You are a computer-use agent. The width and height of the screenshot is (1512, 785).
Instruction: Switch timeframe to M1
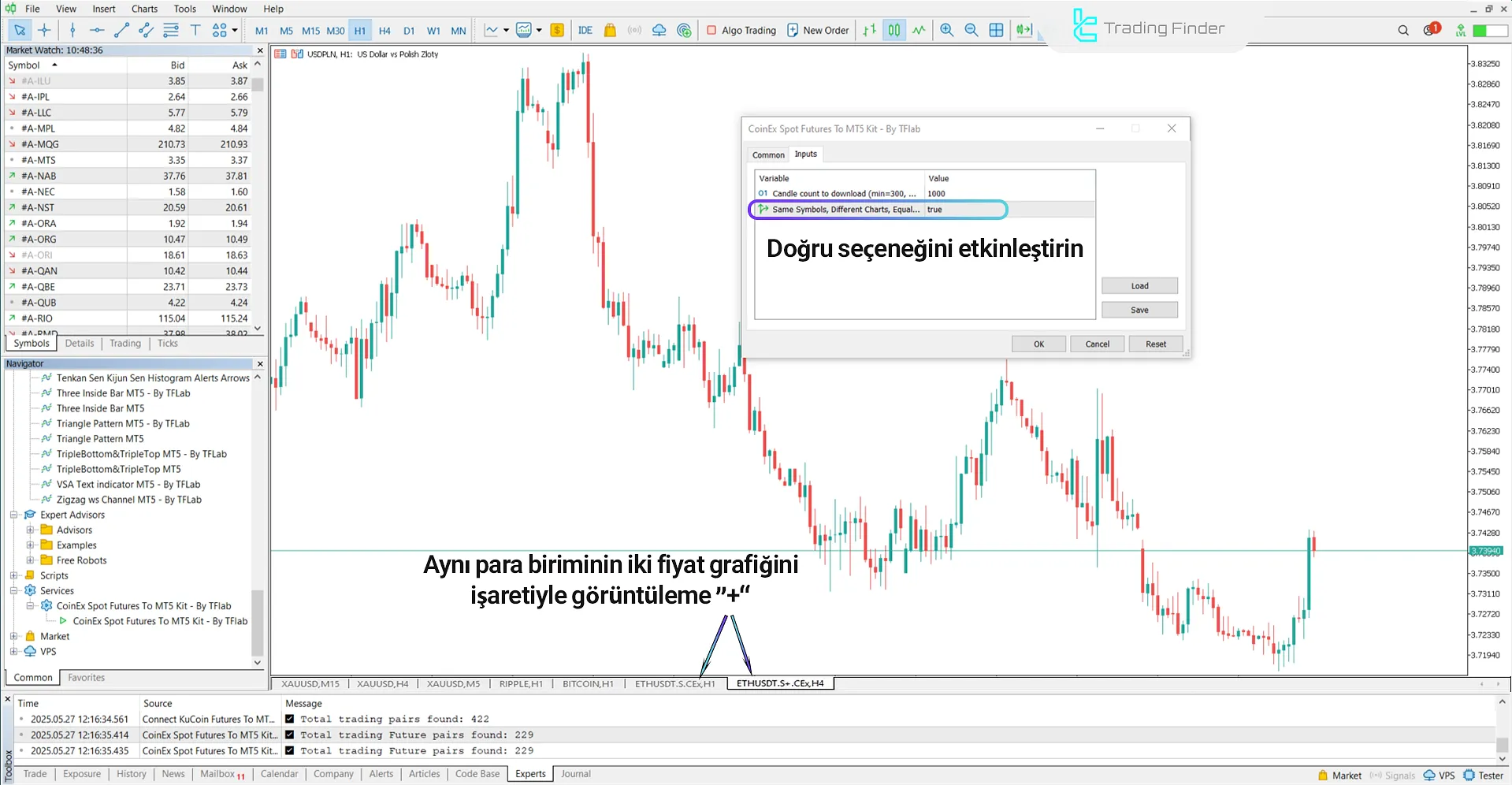(262, 31)
